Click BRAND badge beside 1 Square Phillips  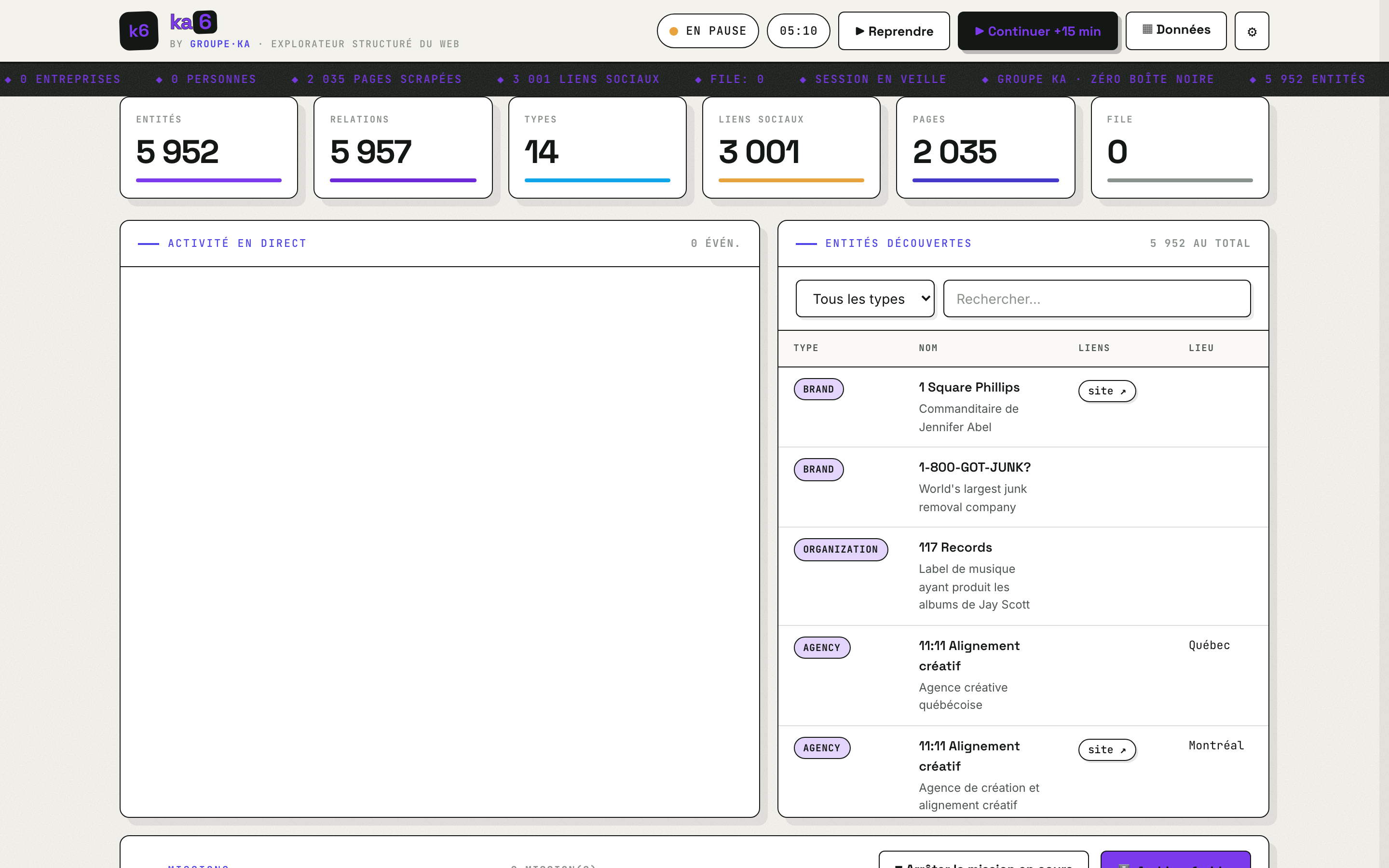[x=818, y=389]
